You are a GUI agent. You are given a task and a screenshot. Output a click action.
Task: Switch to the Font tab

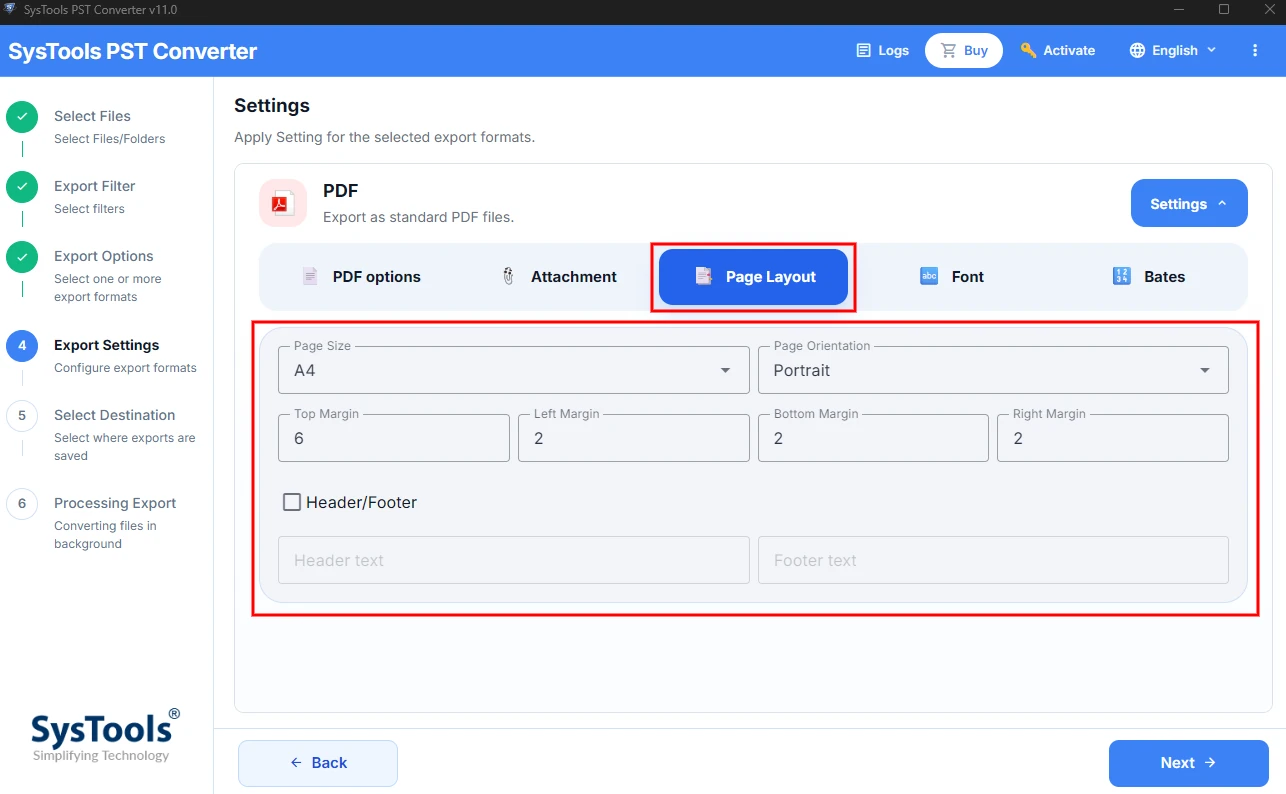pos(951,277)
